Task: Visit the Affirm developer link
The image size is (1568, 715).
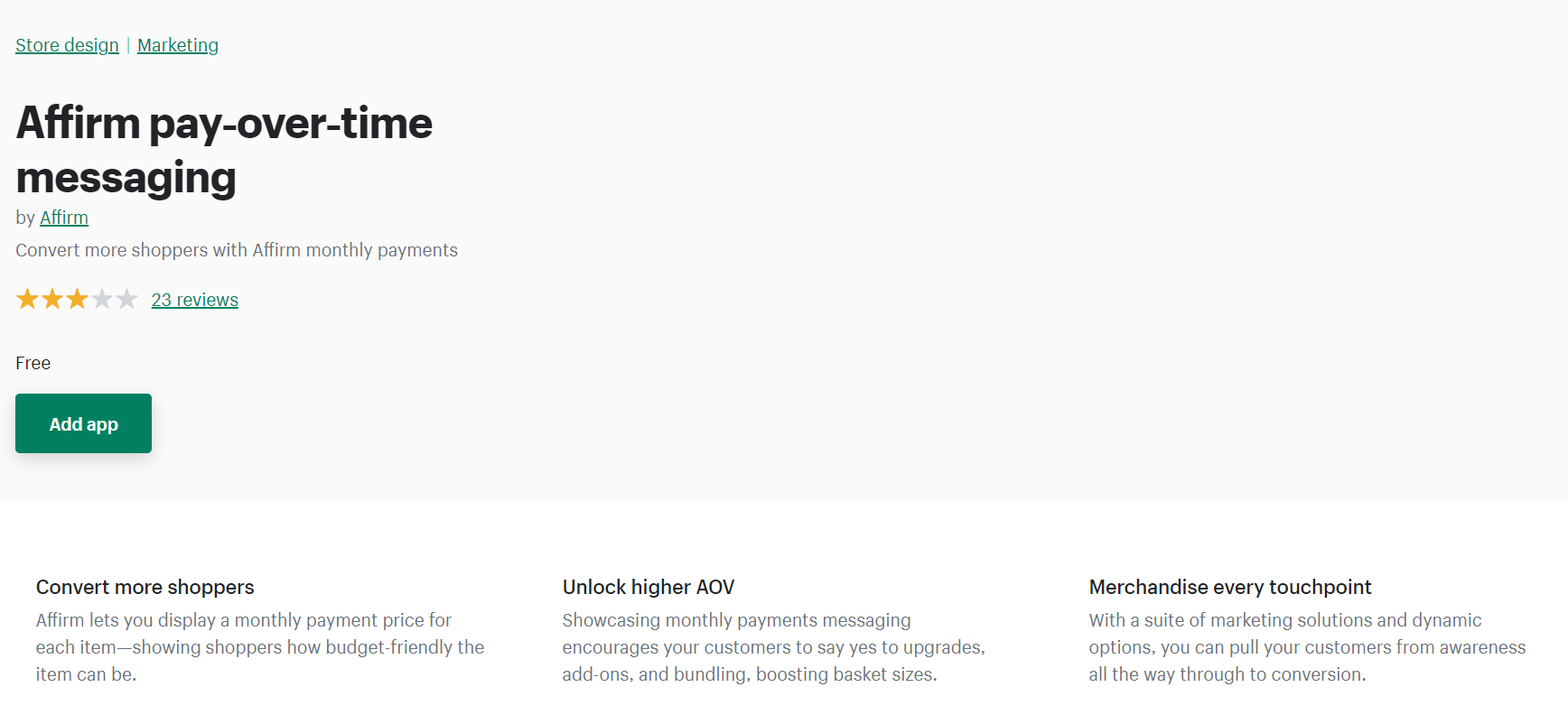Action: point(64,218)
